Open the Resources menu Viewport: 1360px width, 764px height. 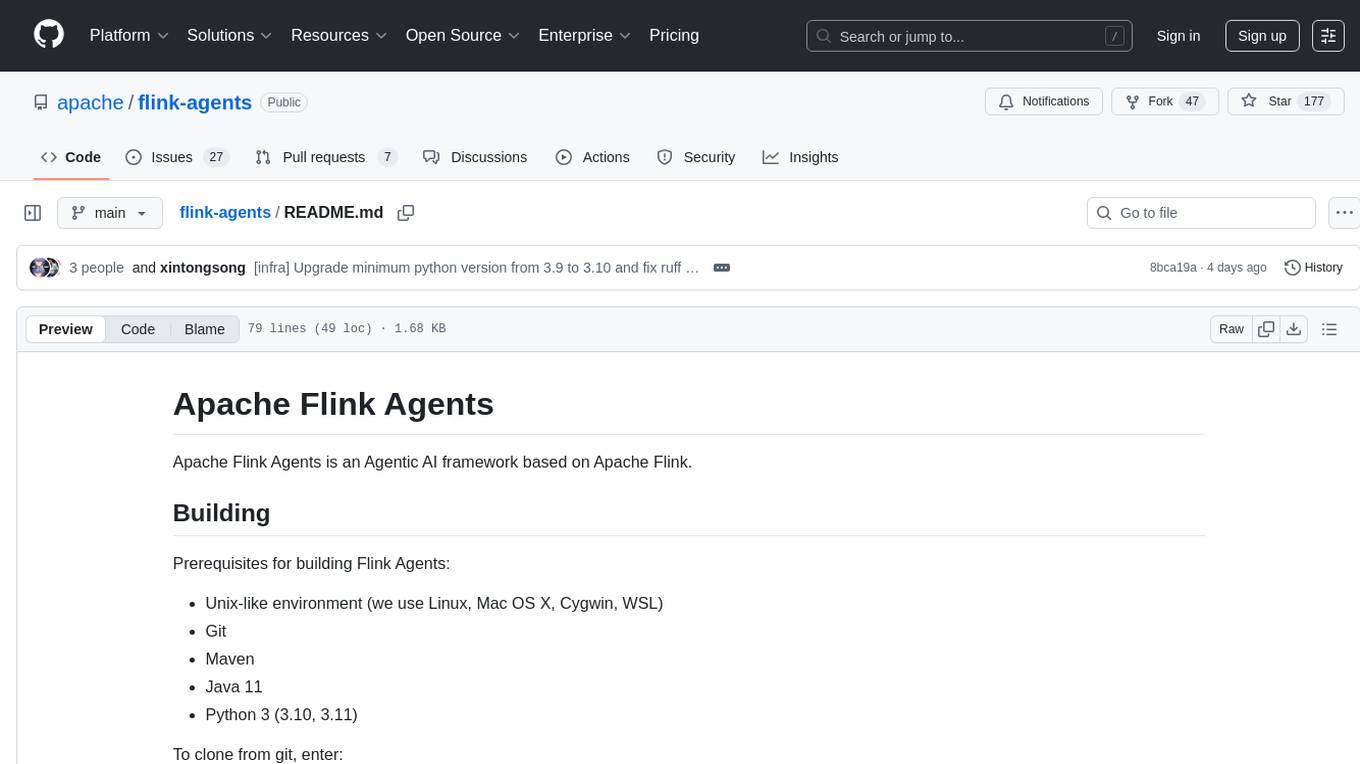pos(339,35)
